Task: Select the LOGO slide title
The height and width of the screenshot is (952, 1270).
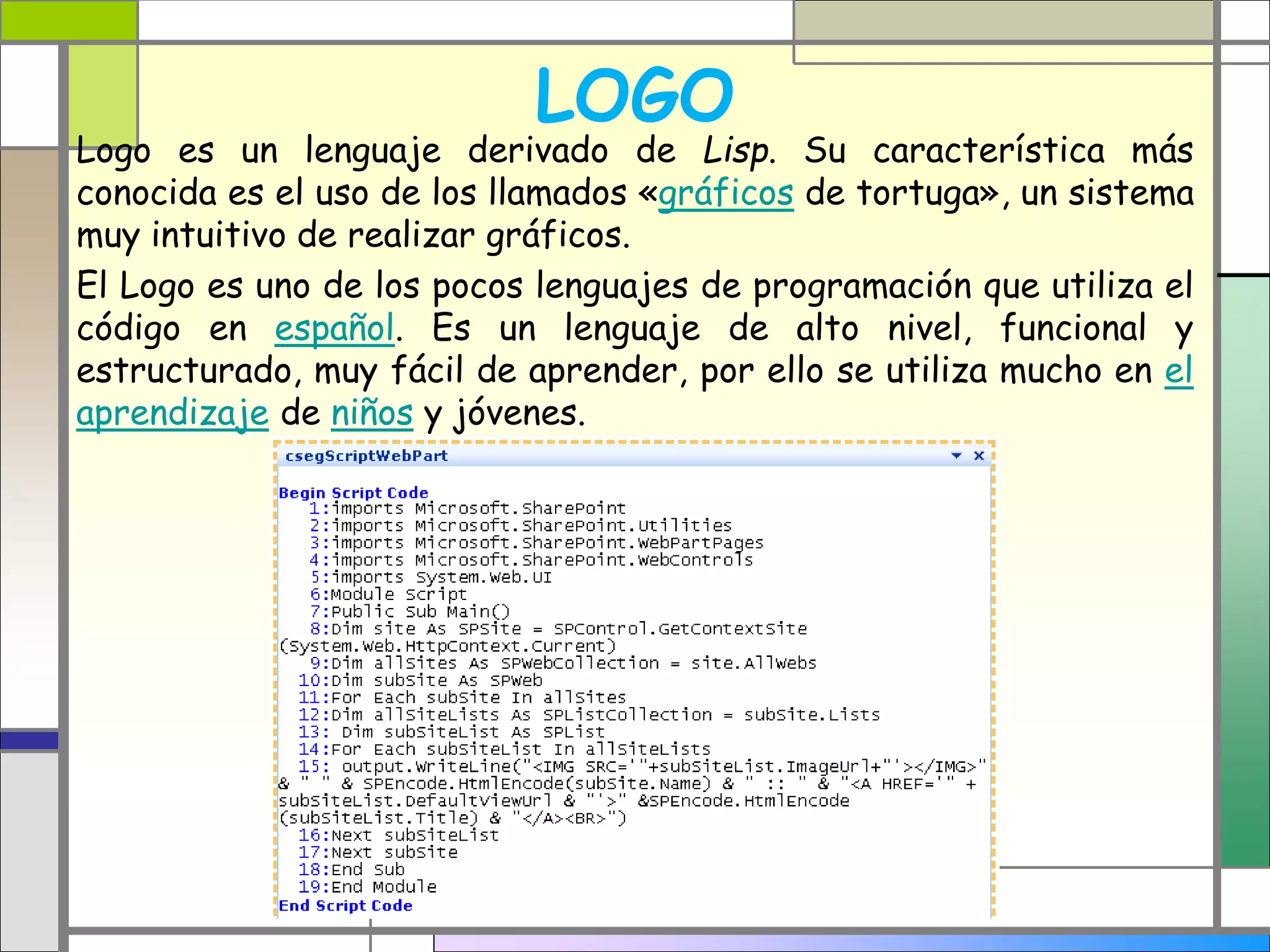Action: coord(634,95)
